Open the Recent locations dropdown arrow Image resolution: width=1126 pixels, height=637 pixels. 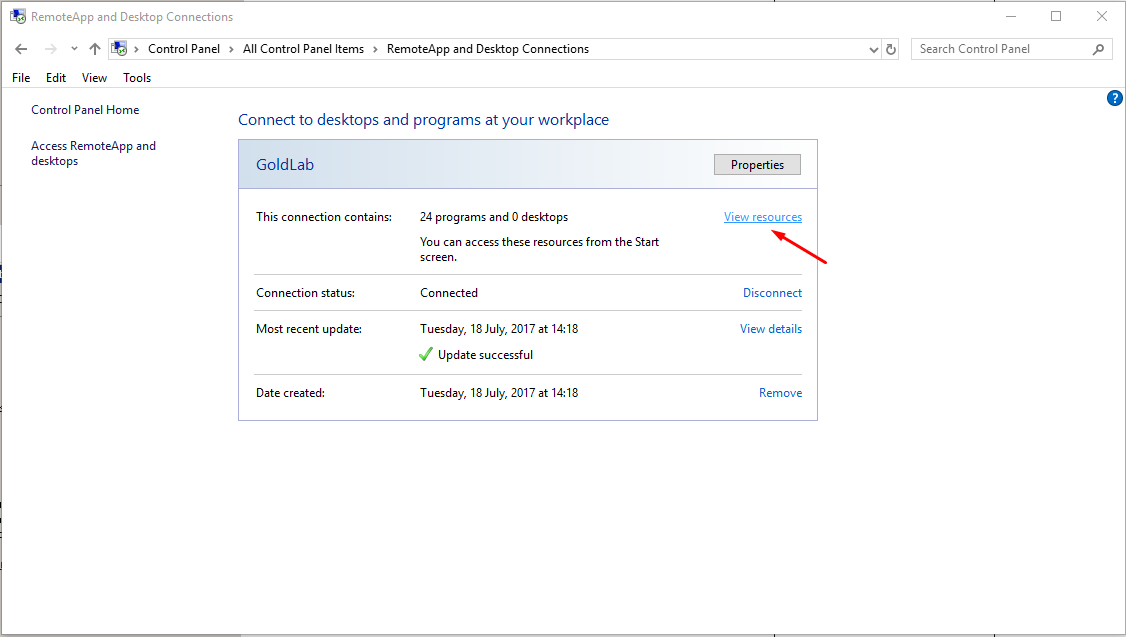(74, 49)
